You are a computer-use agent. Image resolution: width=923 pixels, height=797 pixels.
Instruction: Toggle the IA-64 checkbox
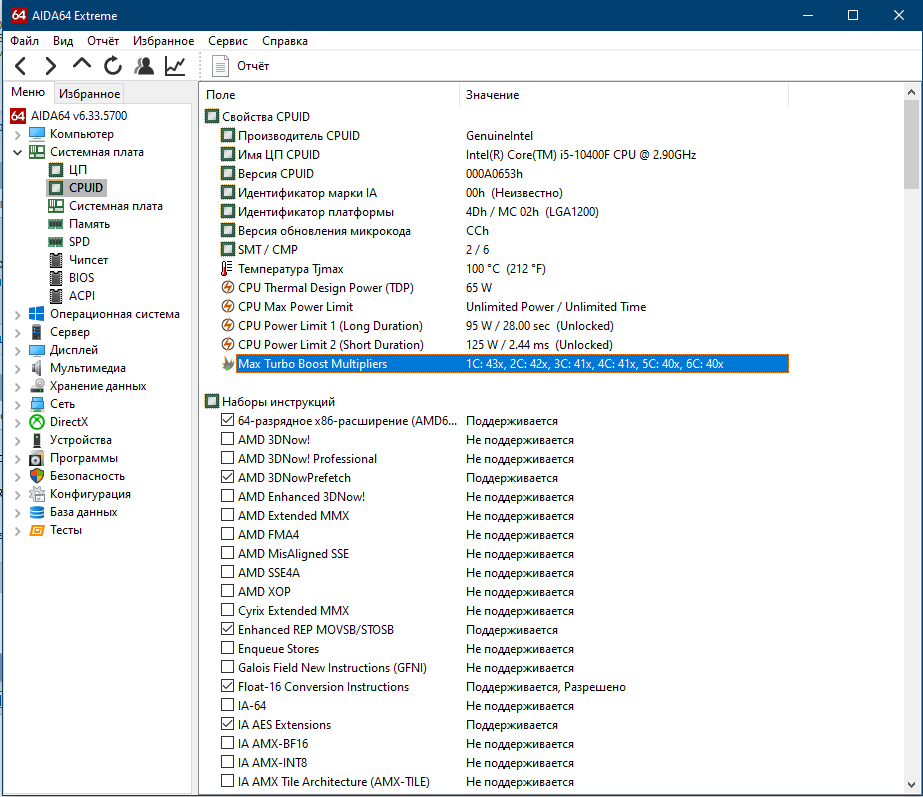(228, 705)
